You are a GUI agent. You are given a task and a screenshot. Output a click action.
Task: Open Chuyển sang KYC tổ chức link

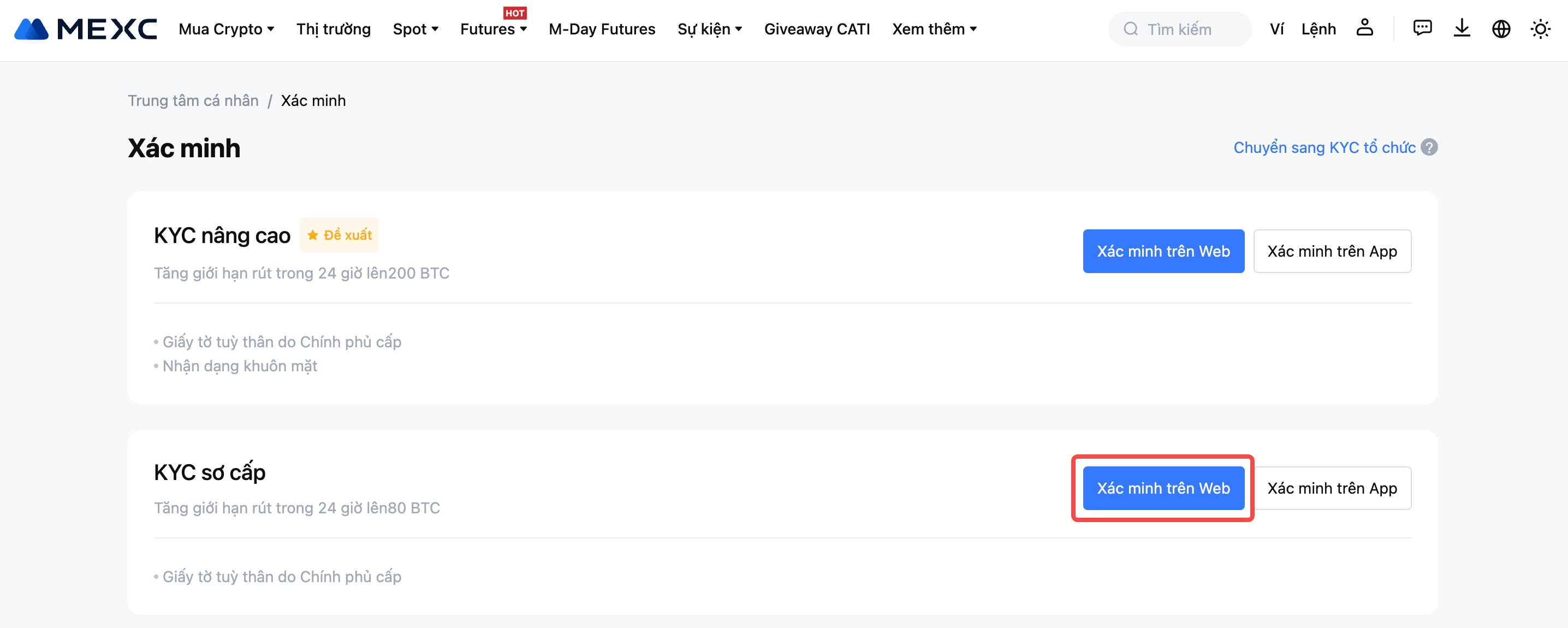coord(1324,147)
